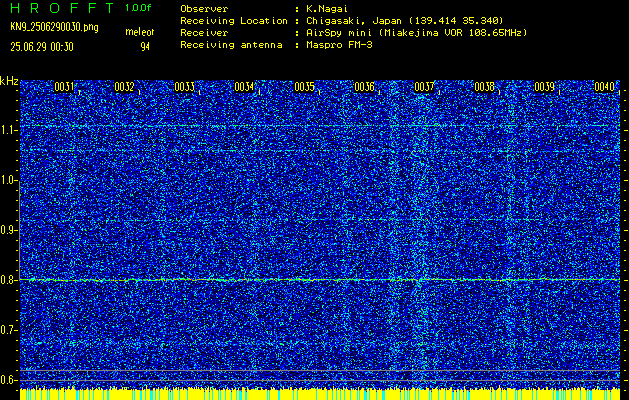The height and width of the screenshot is (400, 629).
Task: Click the 0038 time marker
Action: [485, 87]
